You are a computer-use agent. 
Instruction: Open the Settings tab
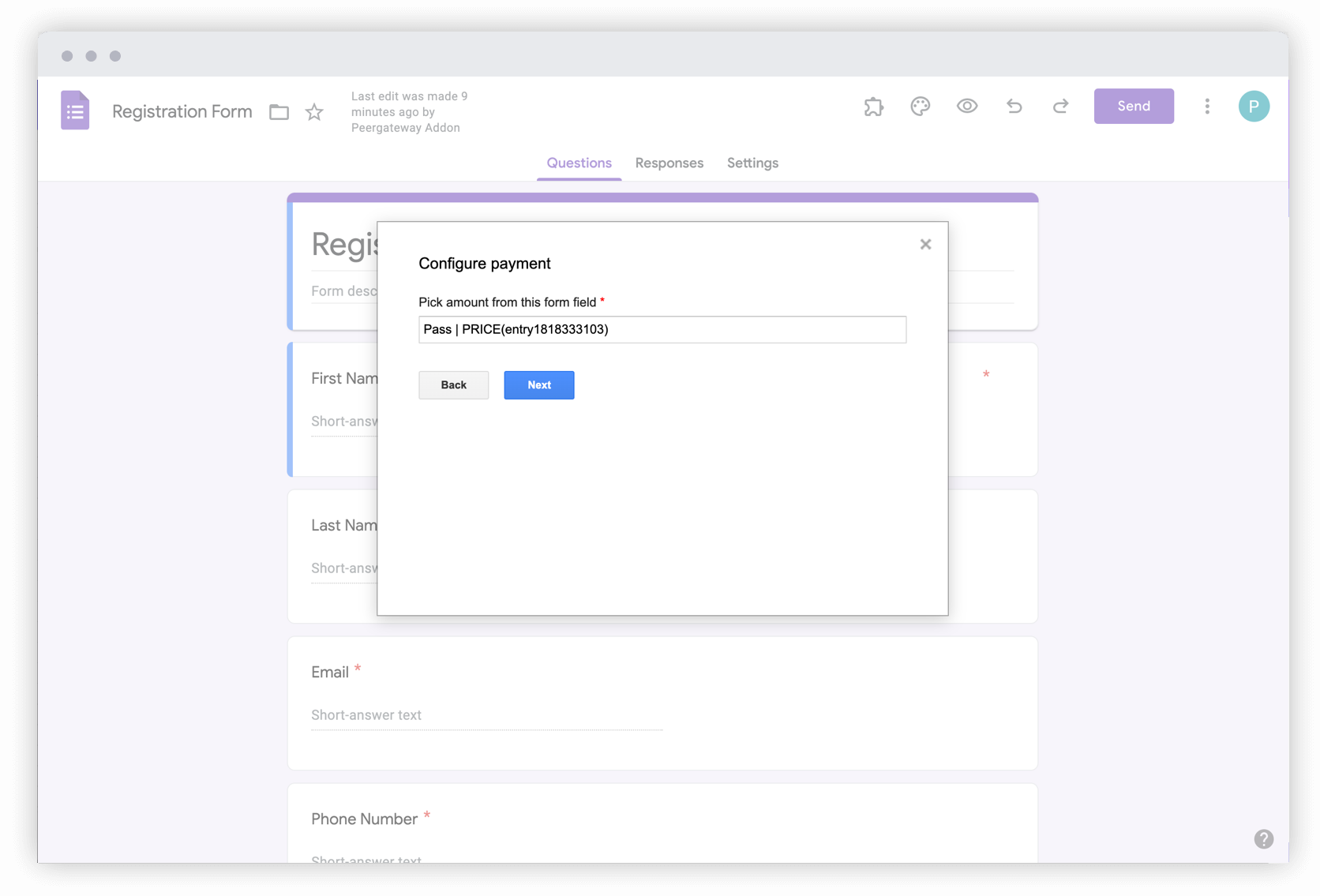(752, 163)
